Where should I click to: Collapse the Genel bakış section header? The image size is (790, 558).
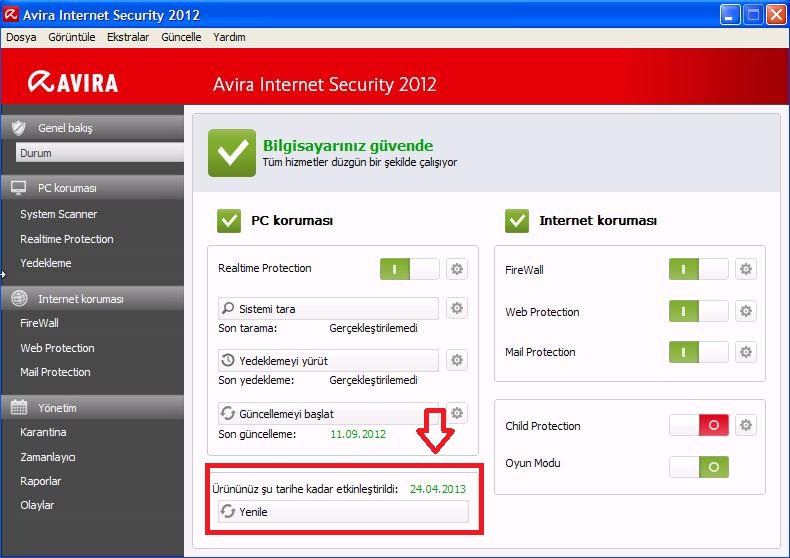click(93, 128)
